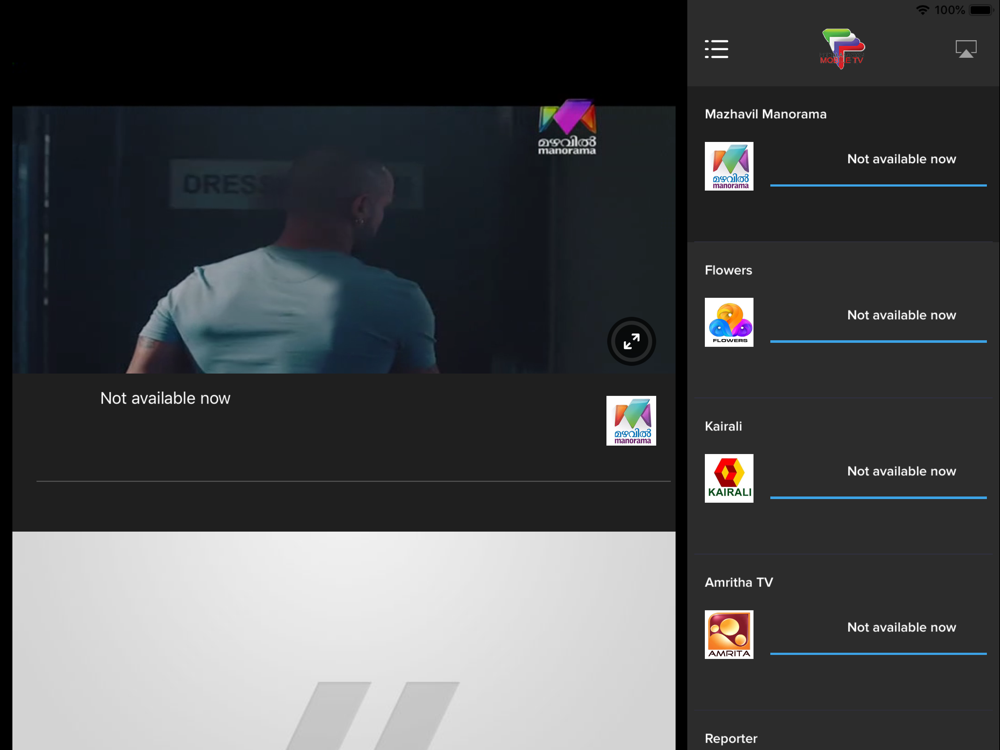Click the Amritha TV channel title
The image size is (1000, 750).
click(x=739, y=582)
